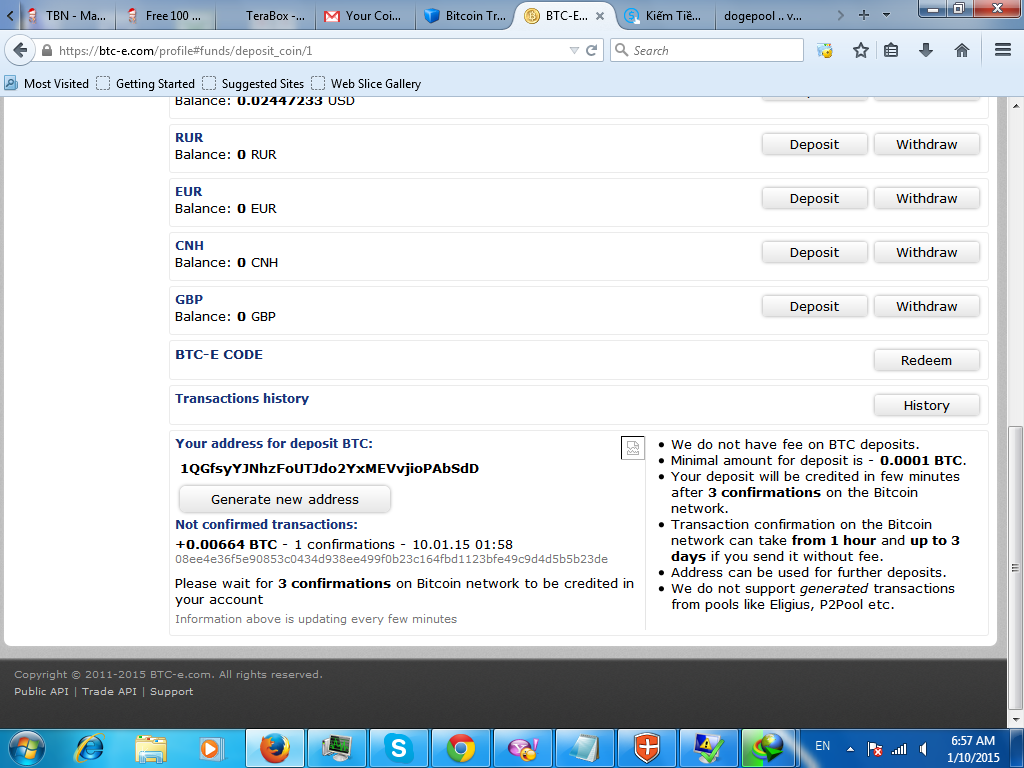Image resolution: width=1024 pixels, height=768 pixels.
Task: Bookmark this page with the star icon
Action: pos(861,50)
